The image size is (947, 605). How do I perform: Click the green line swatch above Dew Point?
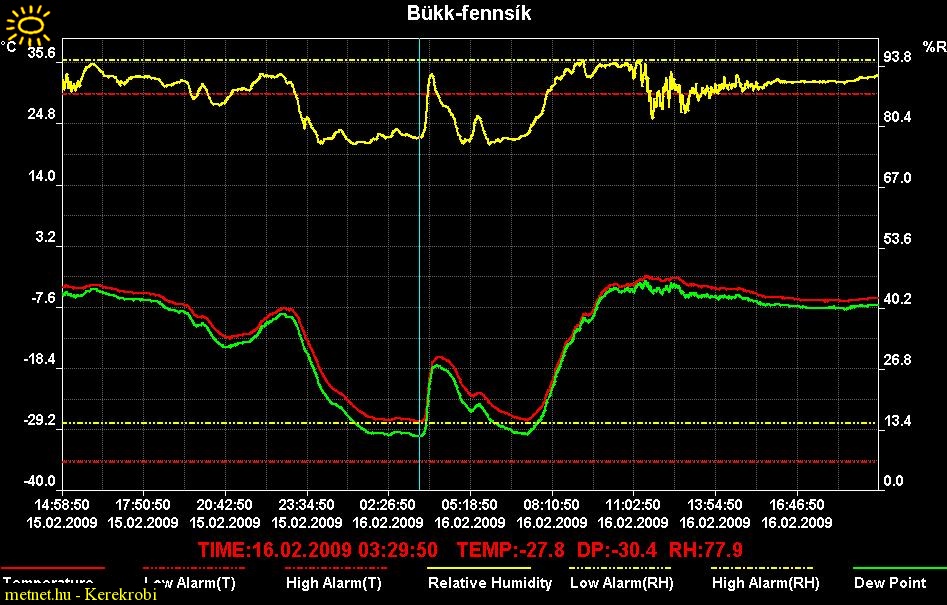coord(897,567)
